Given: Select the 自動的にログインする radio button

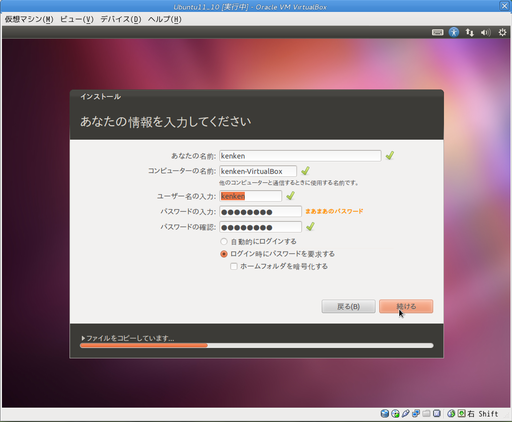Looking at the screenshot, I should tap(224, 241).
